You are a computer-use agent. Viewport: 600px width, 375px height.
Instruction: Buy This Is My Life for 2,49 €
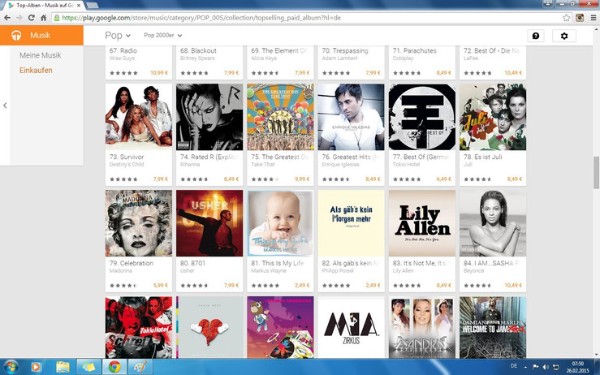(302, 285)
